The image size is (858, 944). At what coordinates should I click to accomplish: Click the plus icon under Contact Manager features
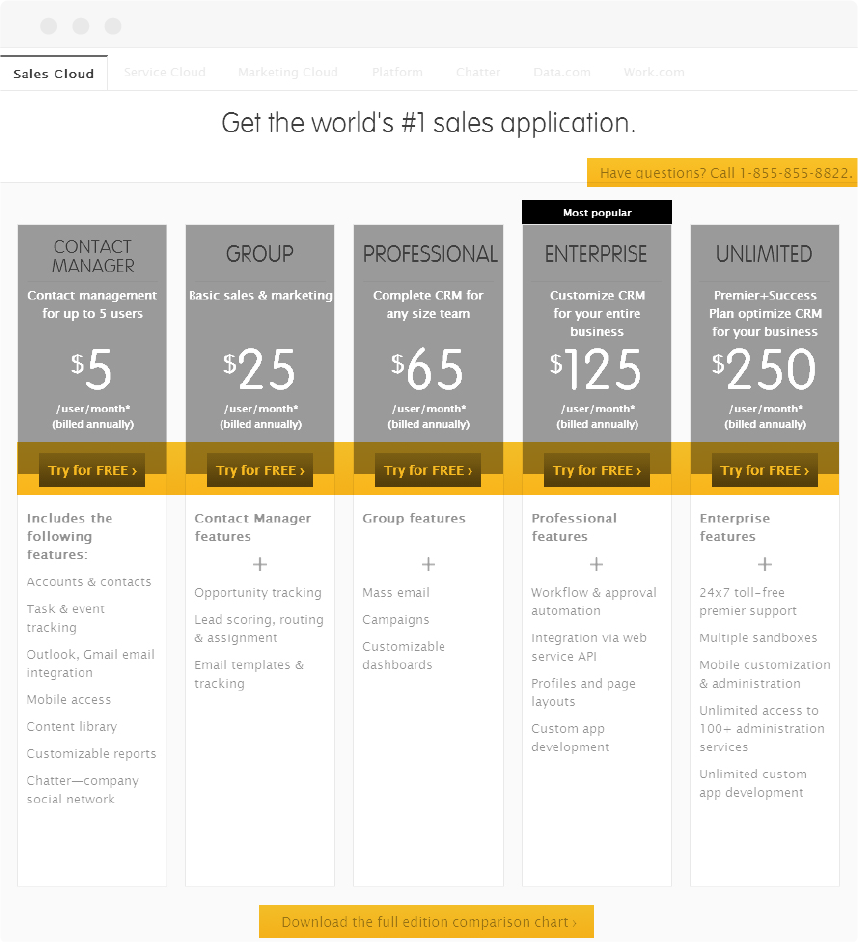point(259,564)
